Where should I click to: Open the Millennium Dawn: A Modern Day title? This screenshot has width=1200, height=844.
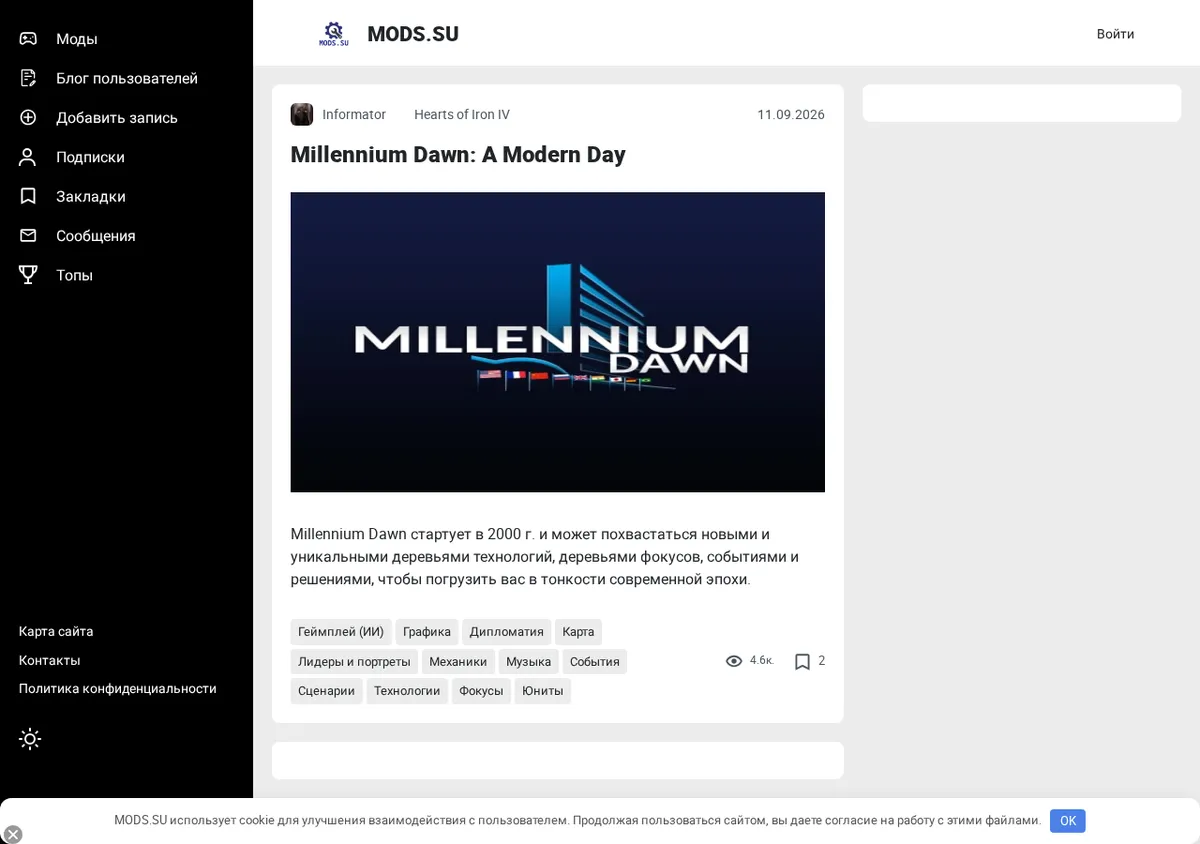point(458,155)
